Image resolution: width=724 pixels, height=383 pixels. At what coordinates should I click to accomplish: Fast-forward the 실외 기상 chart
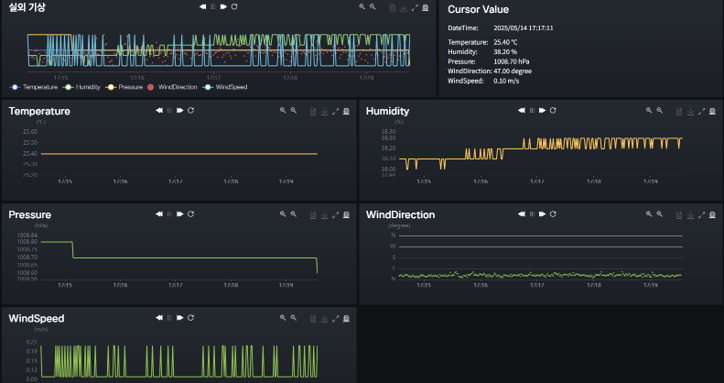pyautogui.click(x=223, y=7)
